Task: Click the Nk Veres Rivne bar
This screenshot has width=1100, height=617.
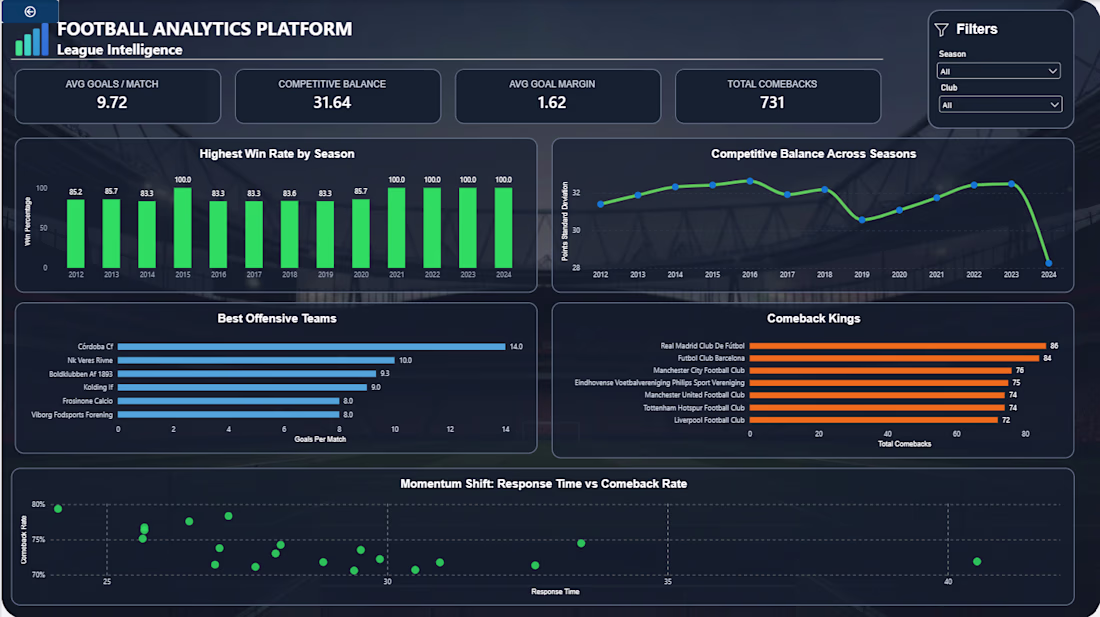Action: coord(256,360)
